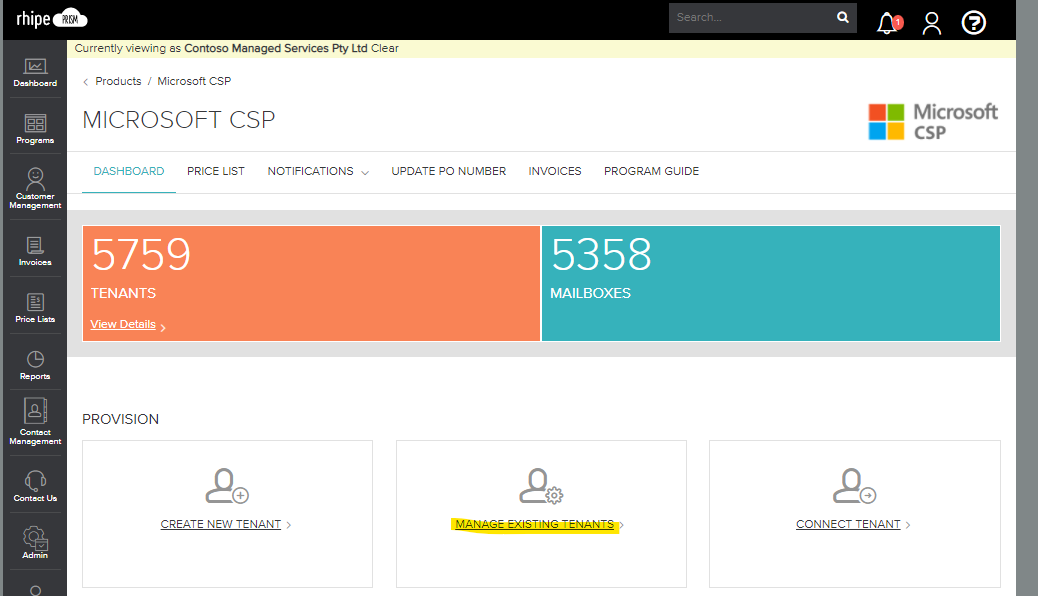Click the Manage Existing Tenants link
This screenshot has height=596, width=1038.
(x=535, y=524)
